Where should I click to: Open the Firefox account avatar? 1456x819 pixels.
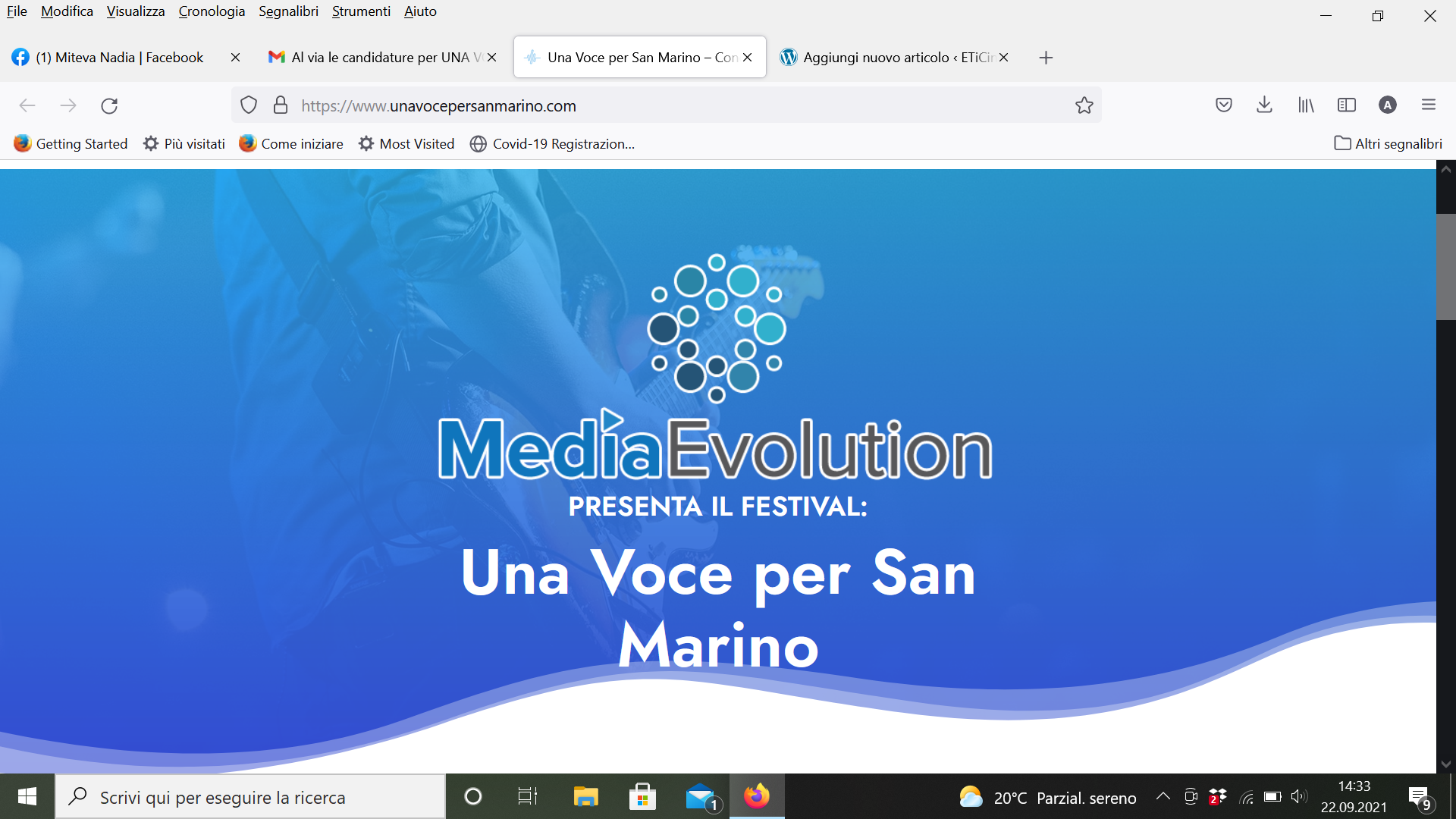[1388, 105]
